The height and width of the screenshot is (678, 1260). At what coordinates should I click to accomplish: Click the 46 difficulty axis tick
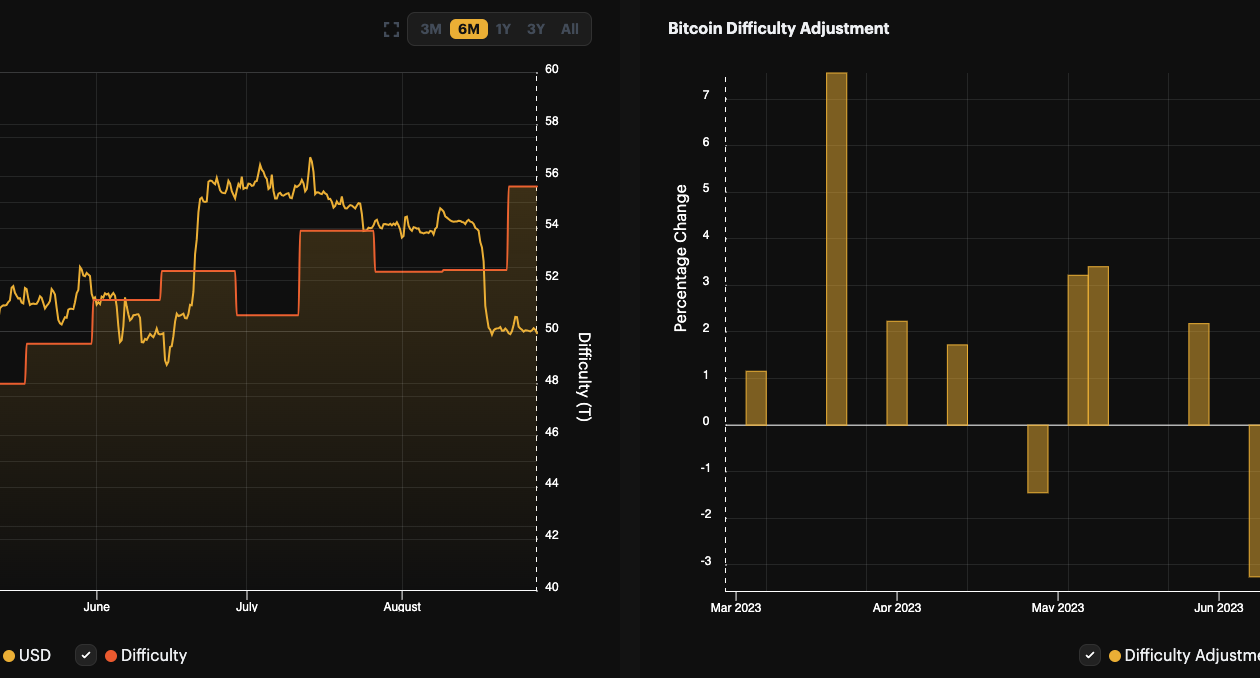552,432
